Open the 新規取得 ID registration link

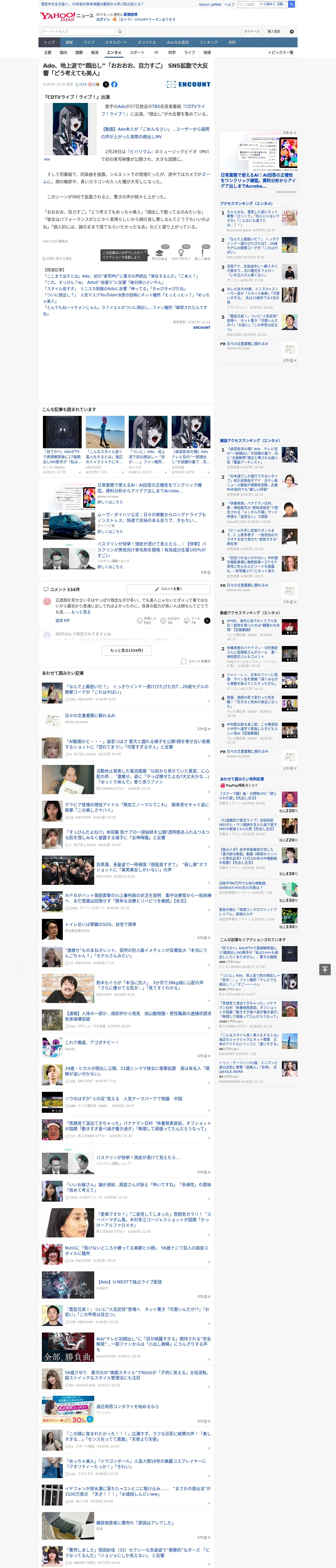[x=131, y=14]
